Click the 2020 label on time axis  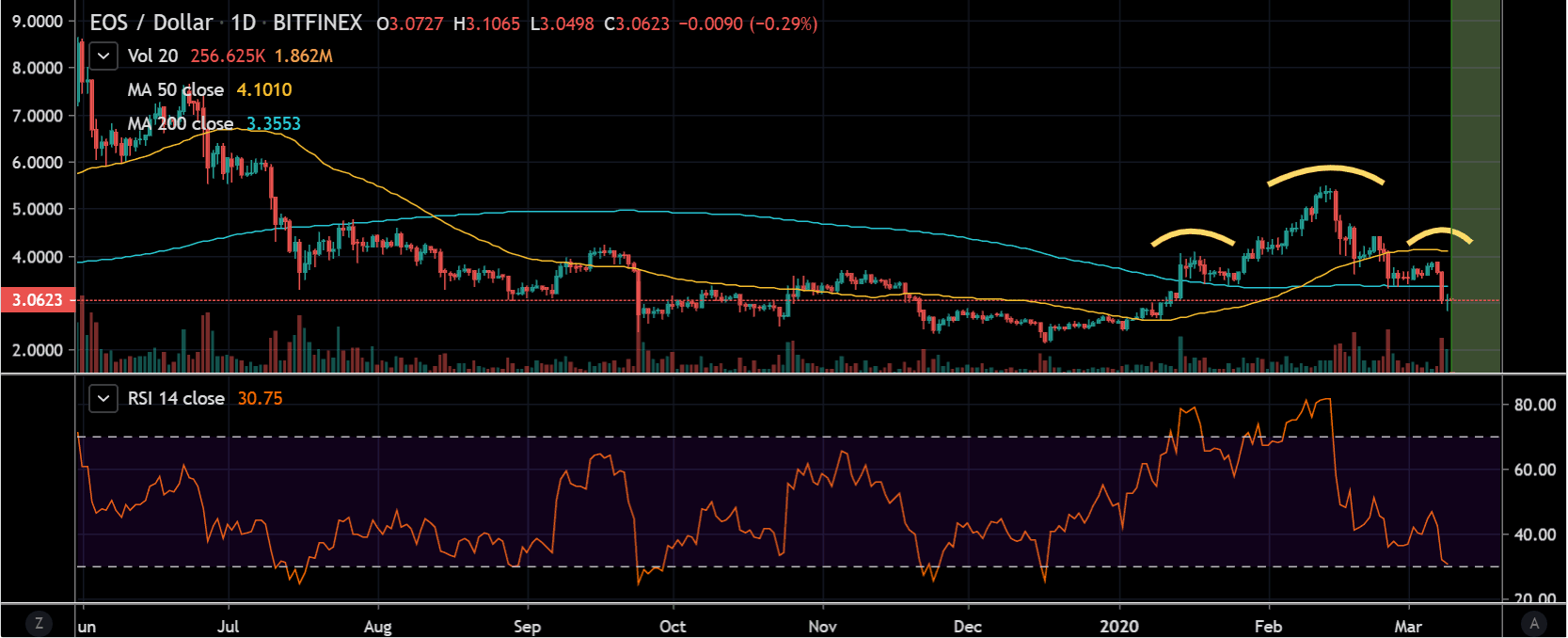[x=1119, y=627]
